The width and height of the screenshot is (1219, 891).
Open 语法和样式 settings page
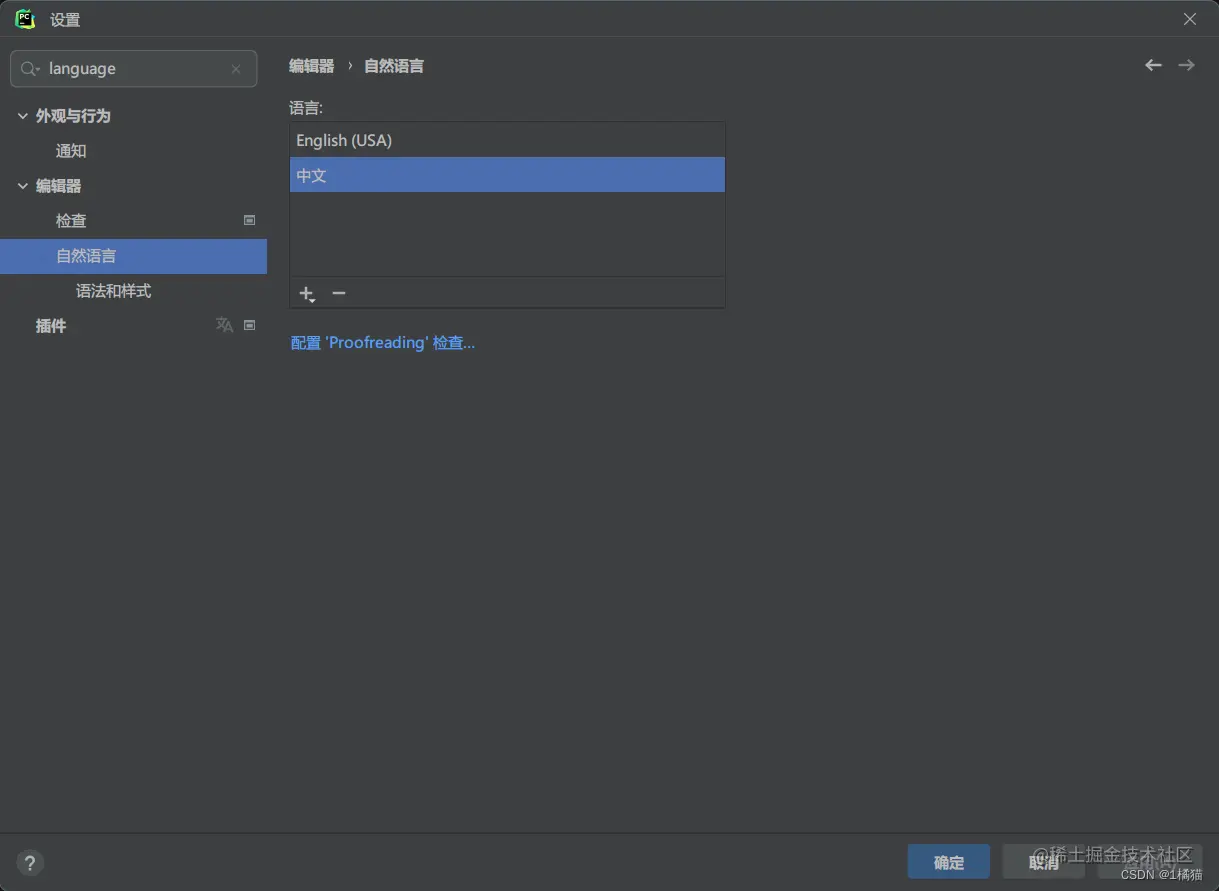click(134, 291)
